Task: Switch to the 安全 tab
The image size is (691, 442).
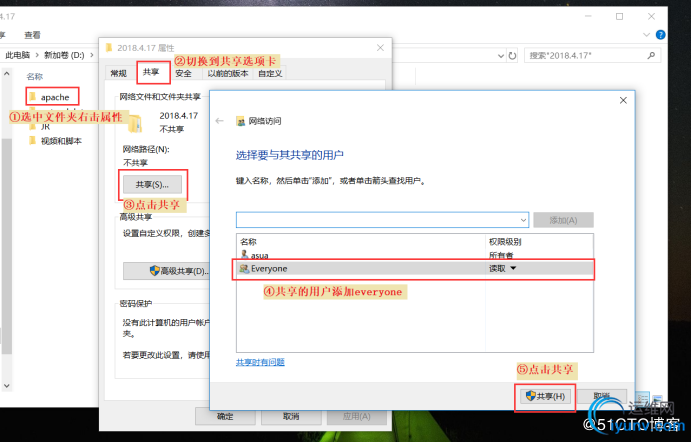Action: coord(183,74)
